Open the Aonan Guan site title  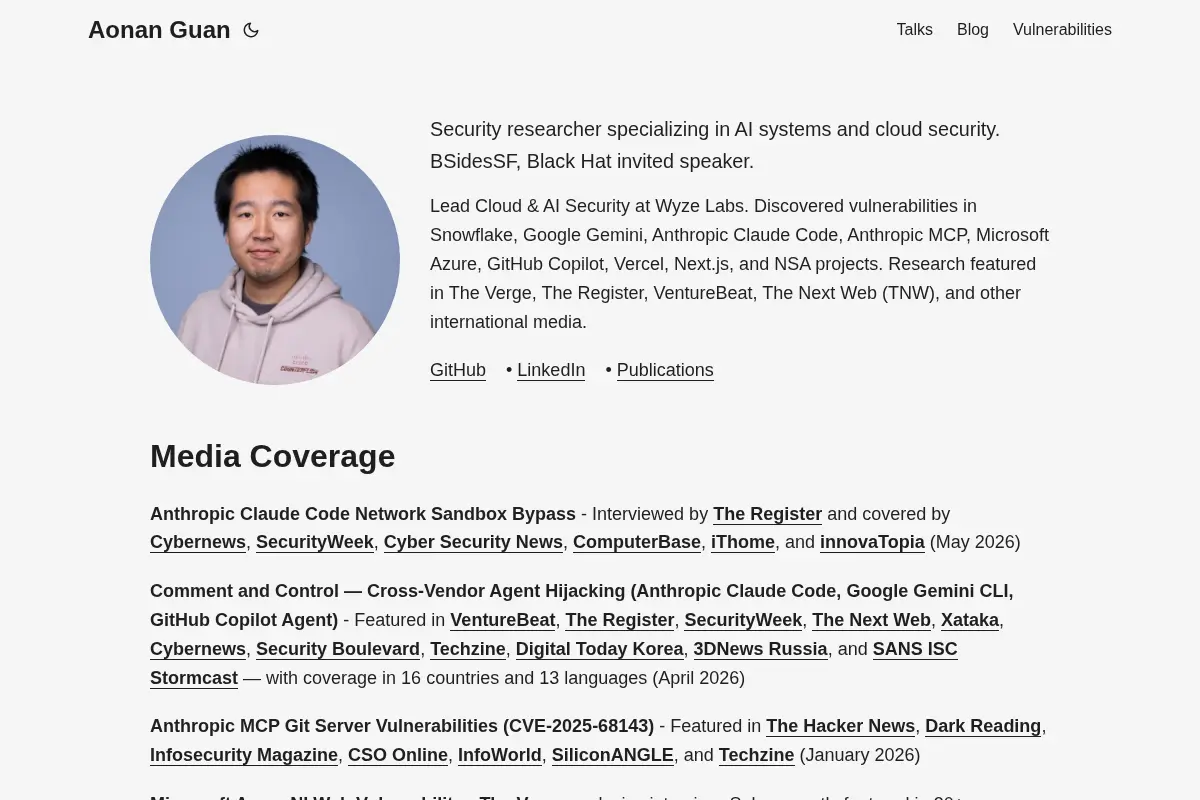tap(159, 30)
